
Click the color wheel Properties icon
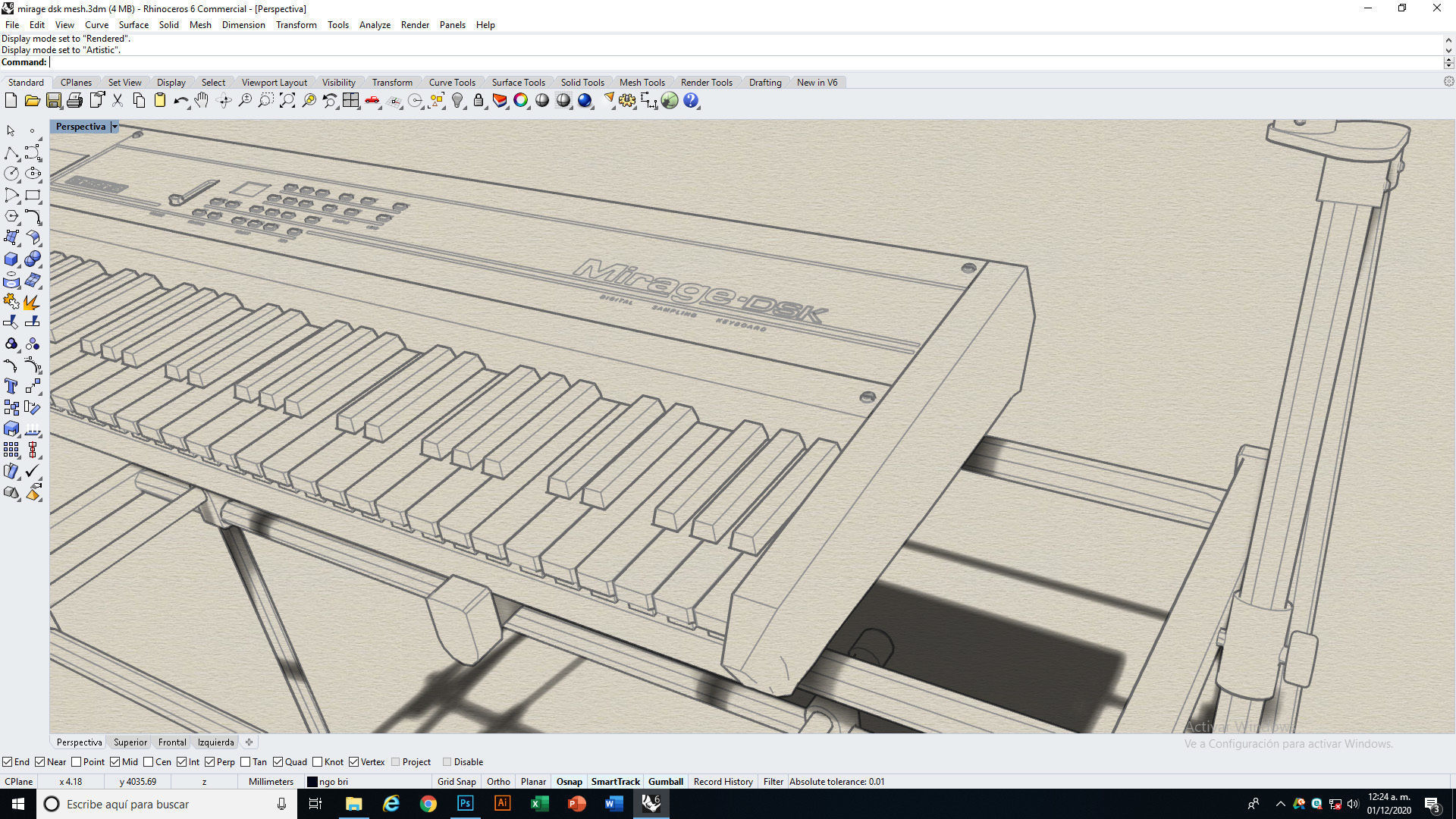coord(521,100)
